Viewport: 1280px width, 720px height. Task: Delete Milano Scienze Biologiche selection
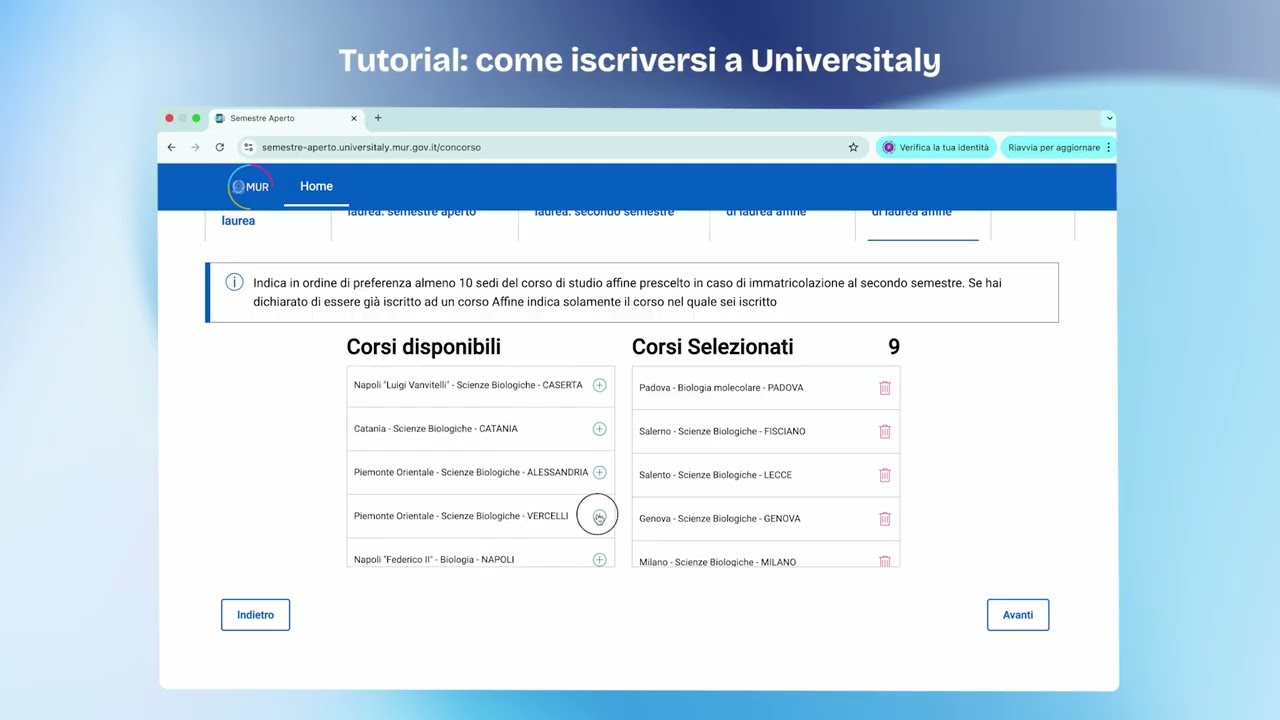(x=885, y=561)
